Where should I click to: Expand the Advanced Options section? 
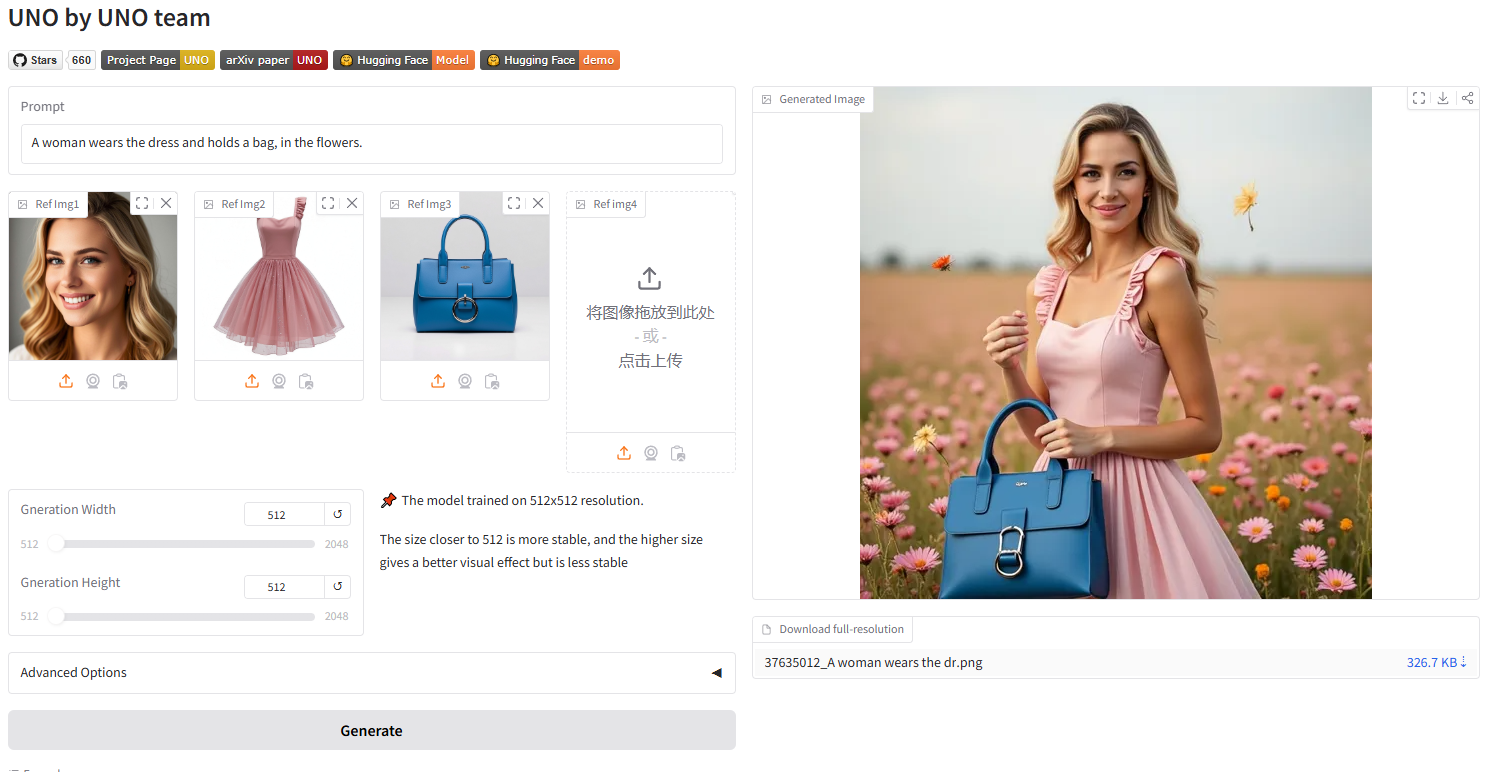coord(372,673)
